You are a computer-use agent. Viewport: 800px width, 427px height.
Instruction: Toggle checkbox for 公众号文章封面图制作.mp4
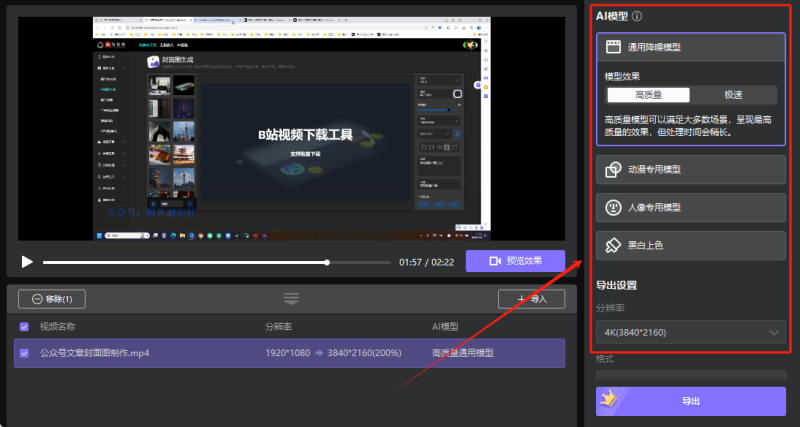coord(24,353)
